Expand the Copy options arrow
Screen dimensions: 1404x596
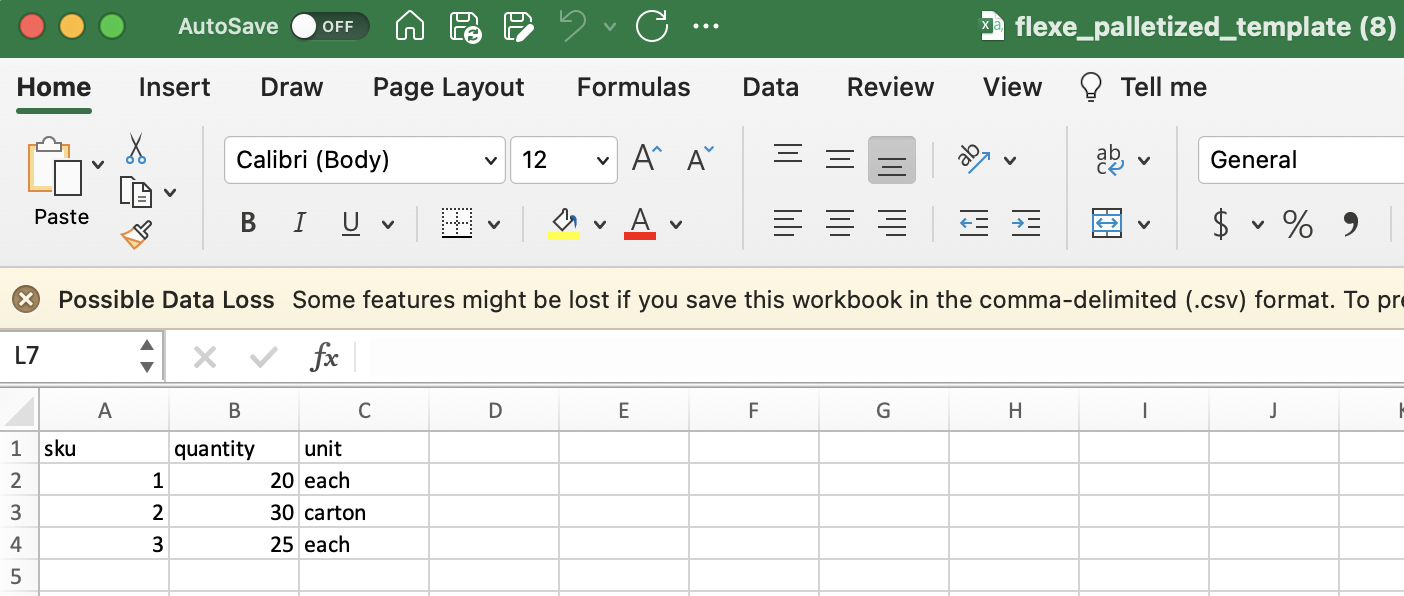coord(170,192)
